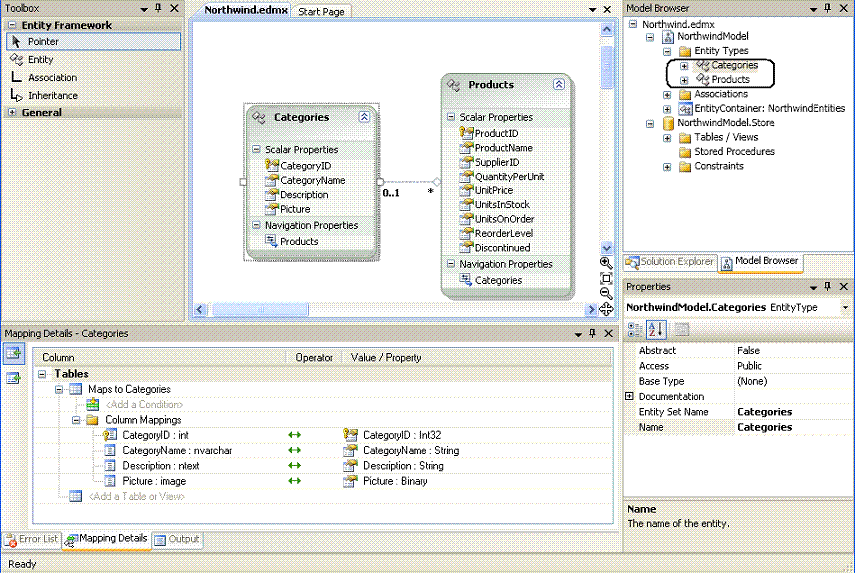Screen dimensions: 855x573
Task: Click the zoom in magnifier icon
Action: click(x=606, y=263)
